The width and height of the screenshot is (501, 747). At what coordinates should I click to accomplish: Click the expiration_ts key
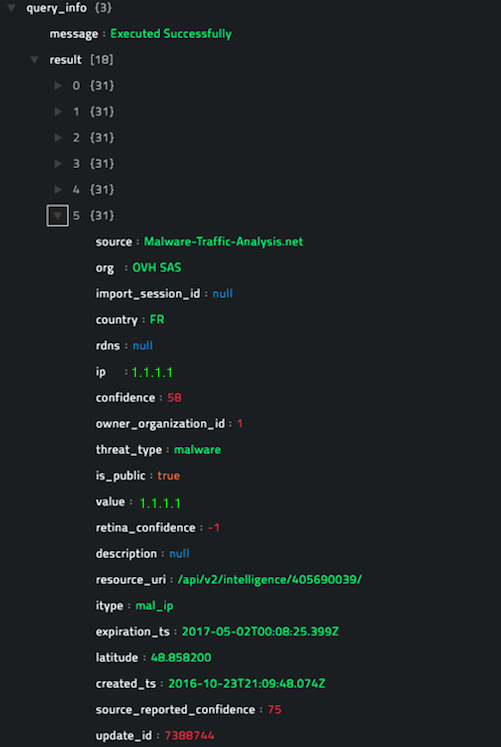132,632
